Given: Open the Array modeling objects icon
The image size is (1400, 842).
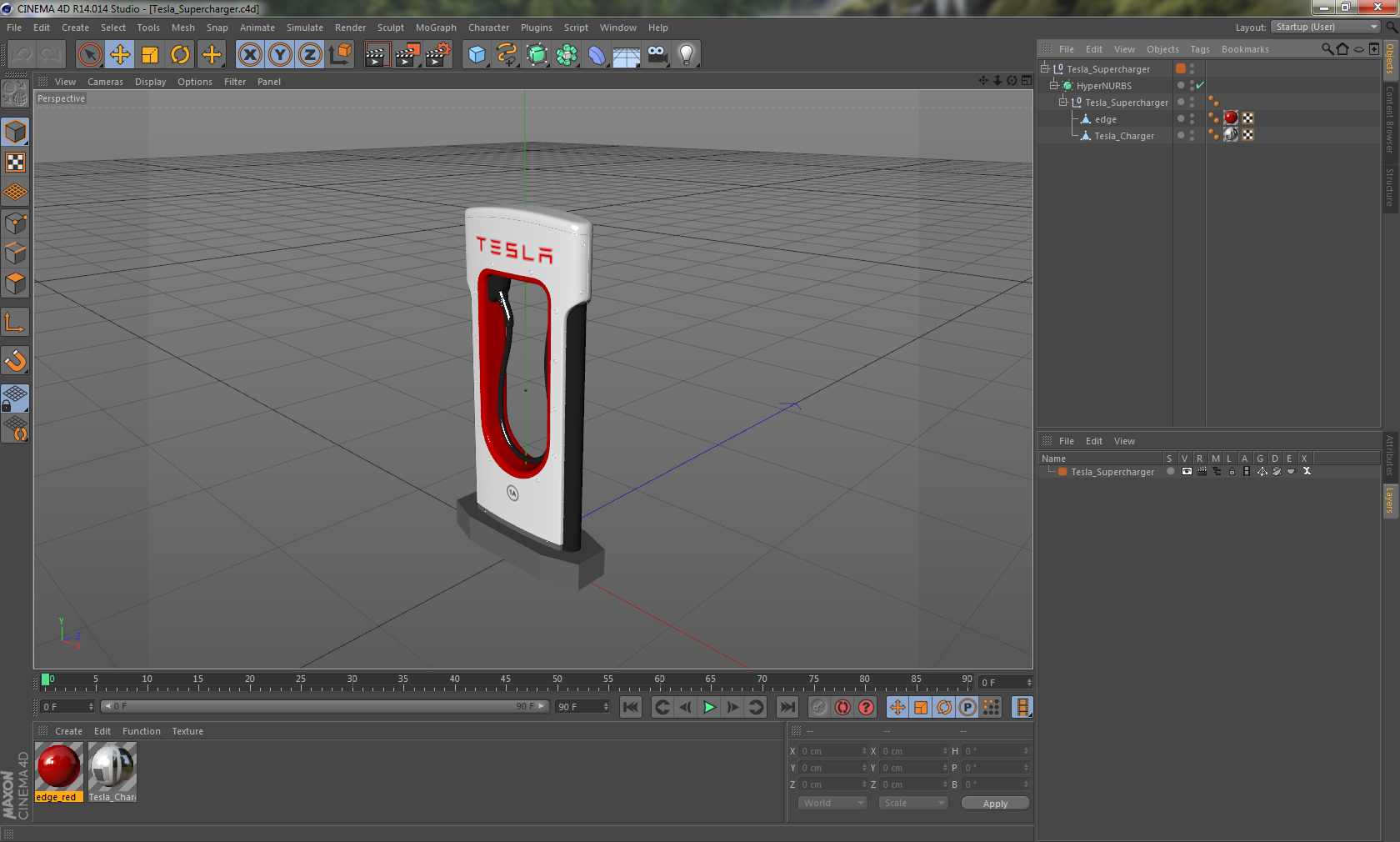Looking at the screenshot, I should pos(567,55).
